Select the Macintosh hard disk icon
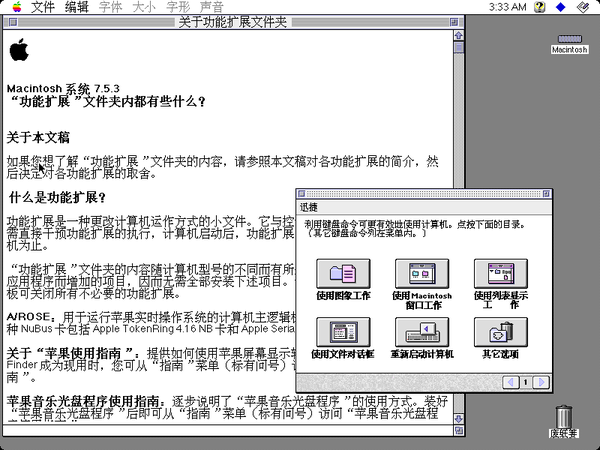 569,39
